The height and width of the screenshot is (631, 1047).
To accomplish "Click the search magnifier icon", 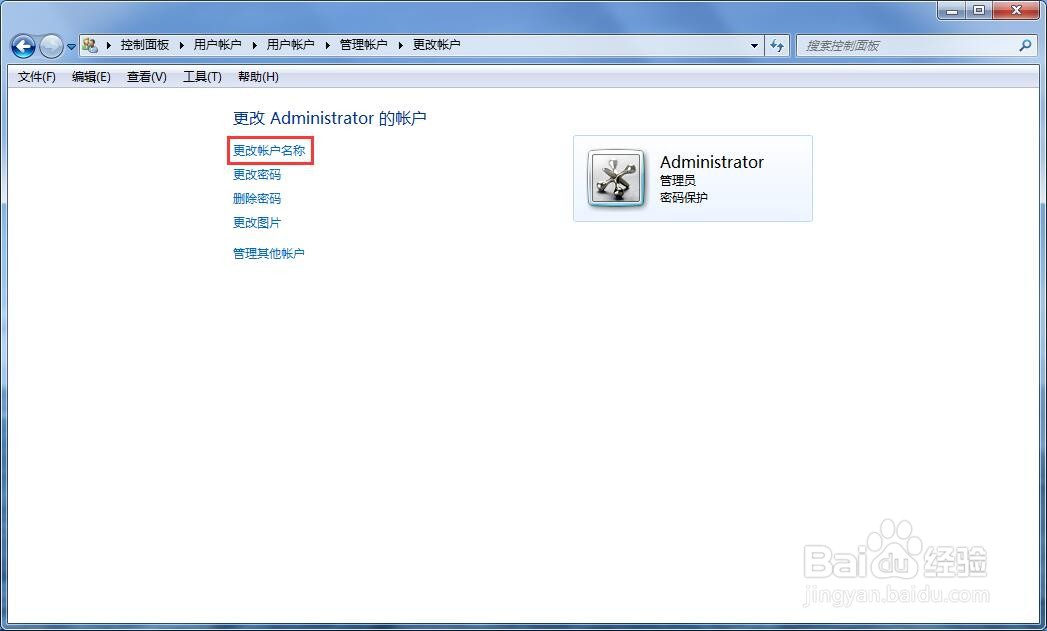I will click(1026, 45).
